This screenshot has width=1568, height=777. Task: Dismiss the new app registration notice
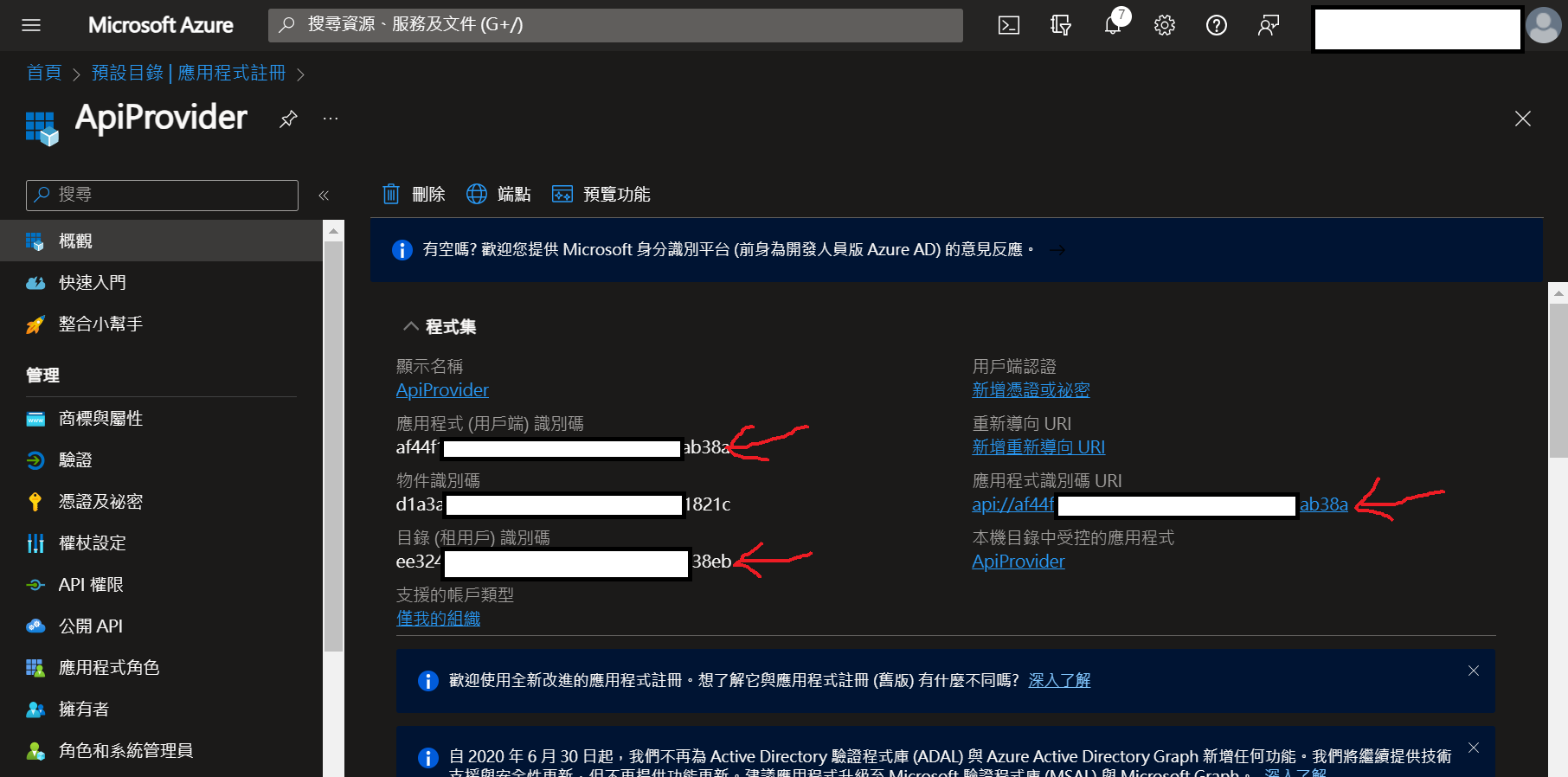pyautogui.click(x=1474, y=671)
